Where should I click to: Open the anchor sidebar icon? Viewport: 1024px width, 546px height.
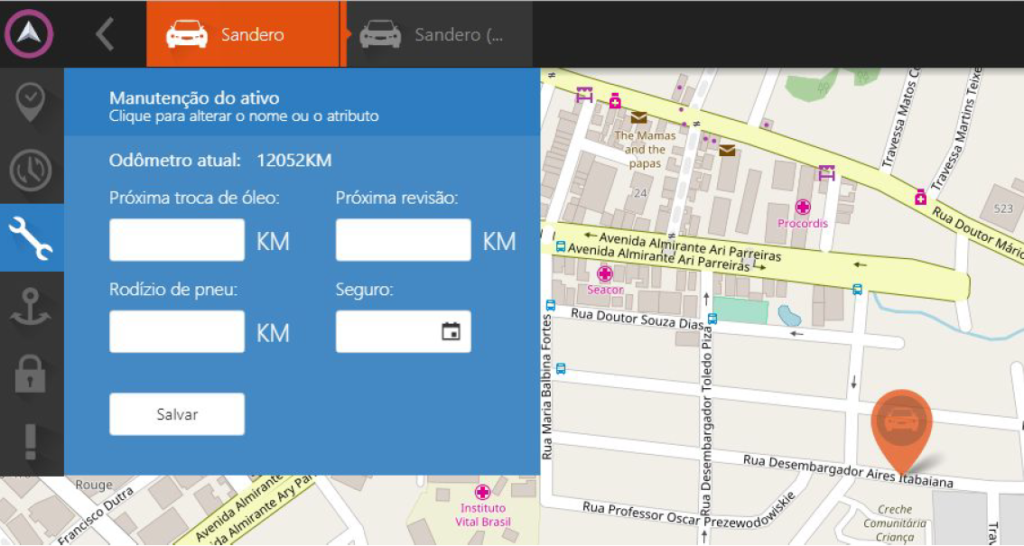pyautogui.click(x=31, y=306)
